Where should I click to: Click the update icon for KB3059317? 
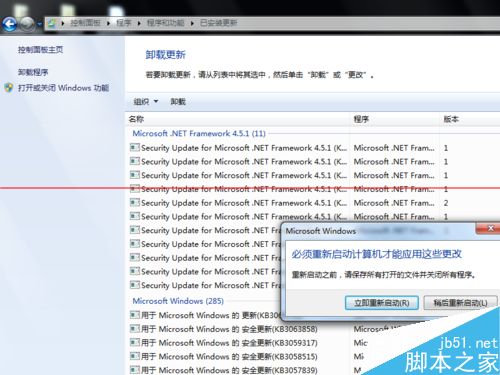pyautogui.click(x=135, y=342)
